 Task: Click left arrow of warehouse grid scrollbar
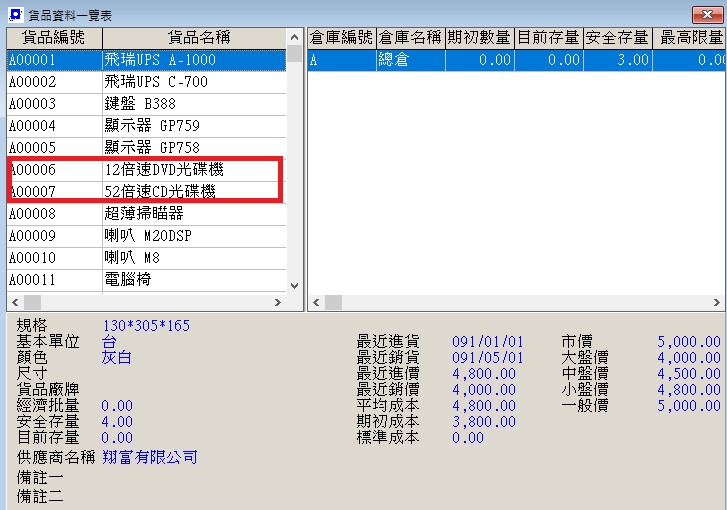(x=316, y=302)
